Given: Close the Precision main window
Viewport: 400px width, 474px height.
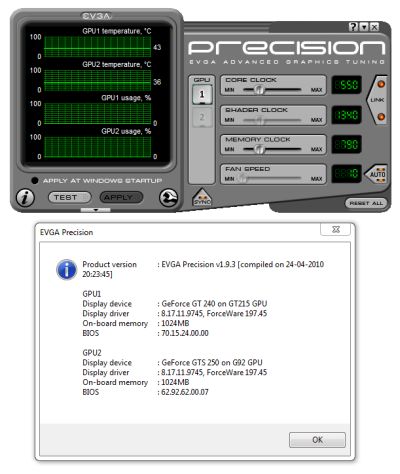Looking at the screenshot, I should point(374,27).
